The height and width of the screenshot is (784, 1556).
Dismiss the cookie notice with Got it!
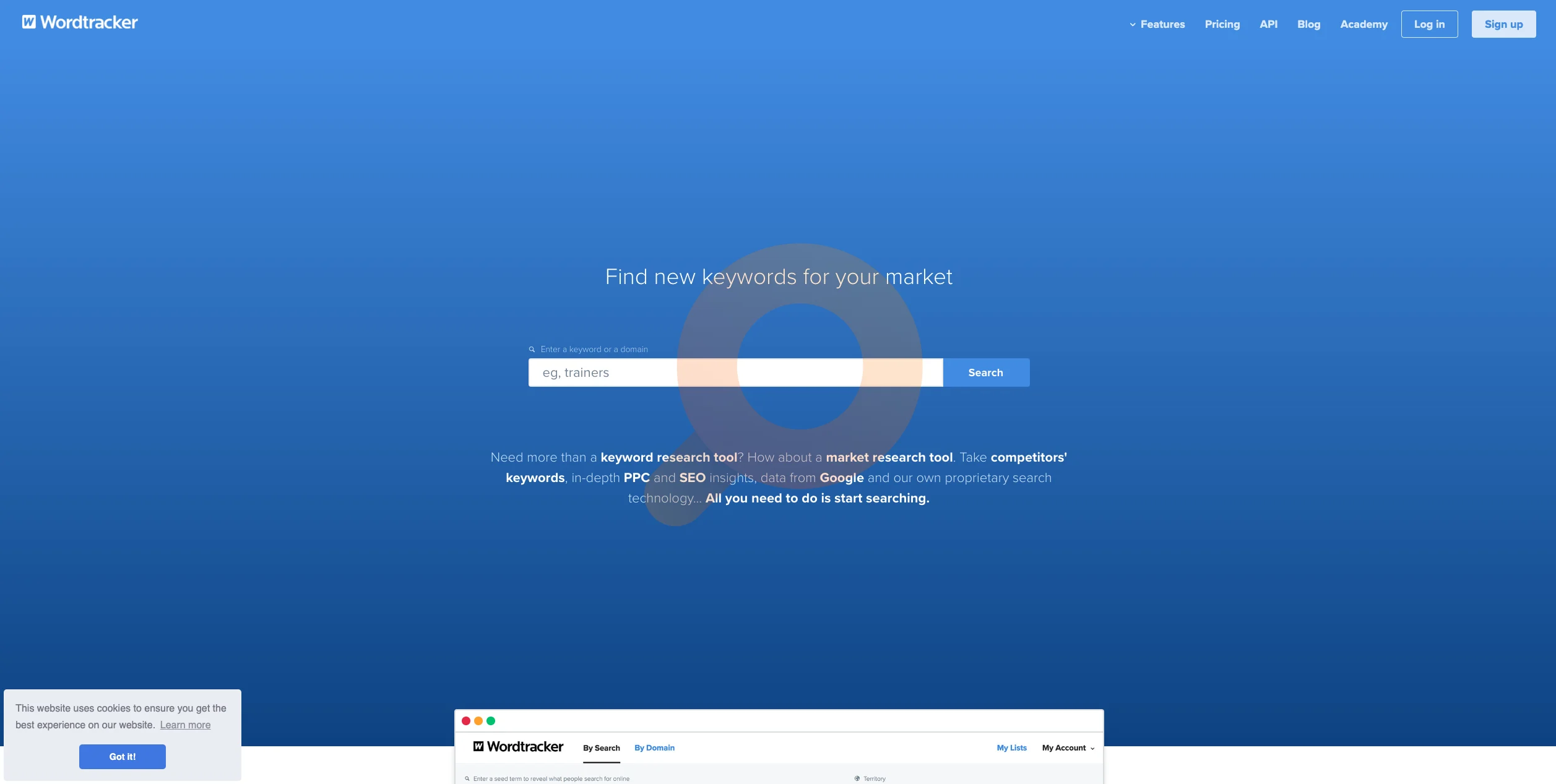(x=123, y=757)
